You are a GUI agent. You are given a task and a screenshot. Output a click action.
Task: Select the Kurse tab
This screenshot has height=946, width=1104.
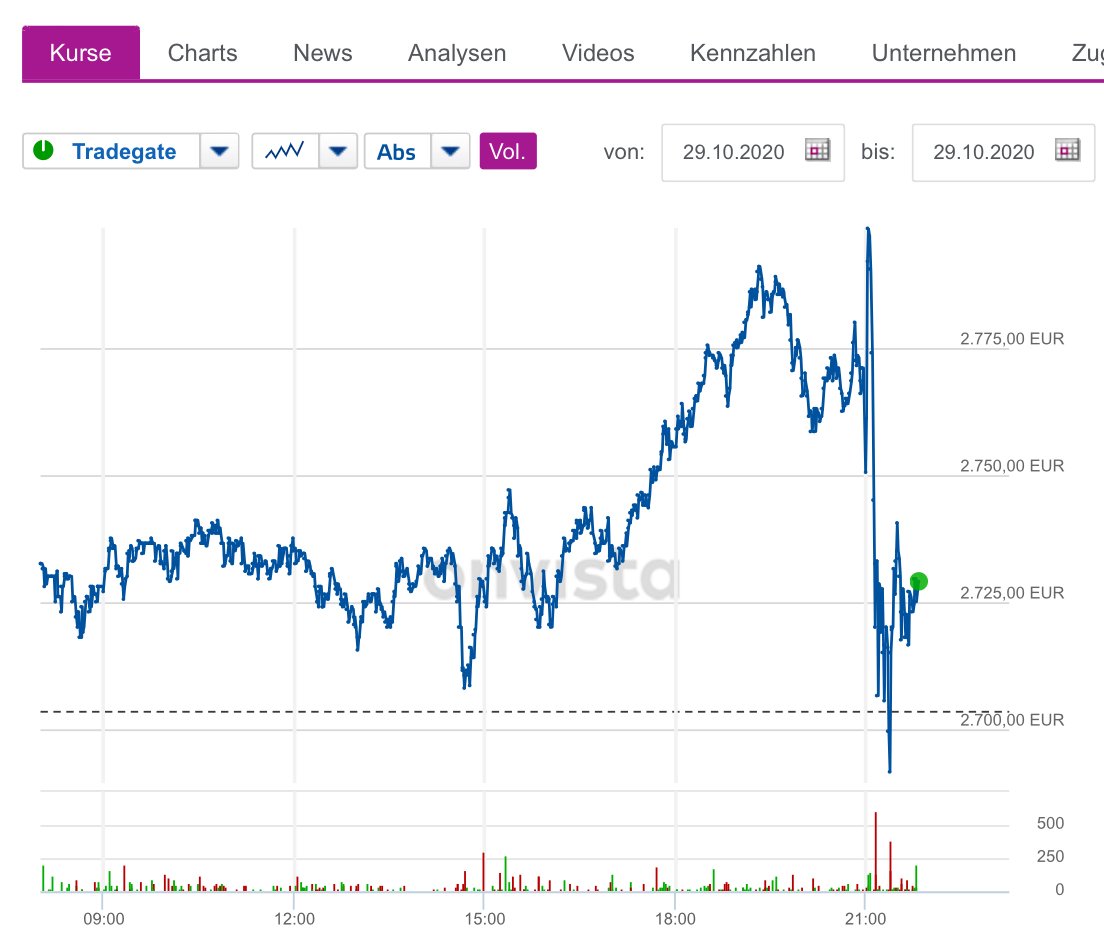81,53
